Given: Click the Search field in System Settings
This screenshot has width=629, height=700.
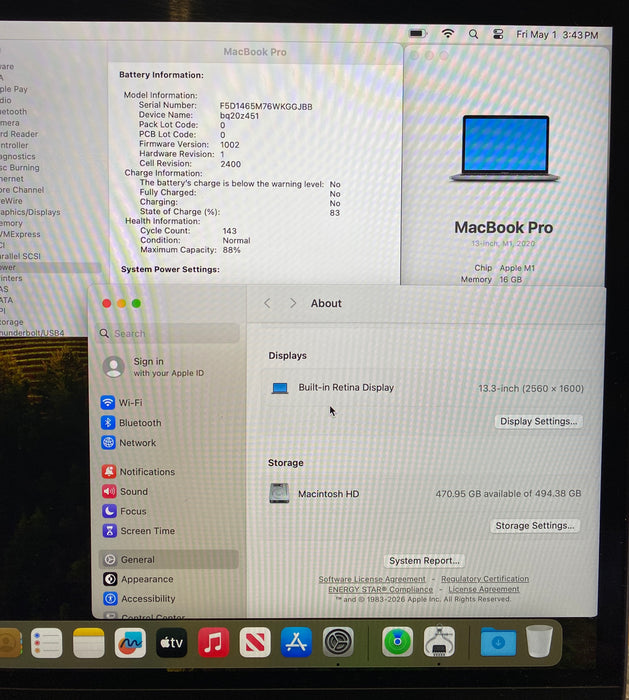Looking at the screenshot, I should click(x=168, y=333).
